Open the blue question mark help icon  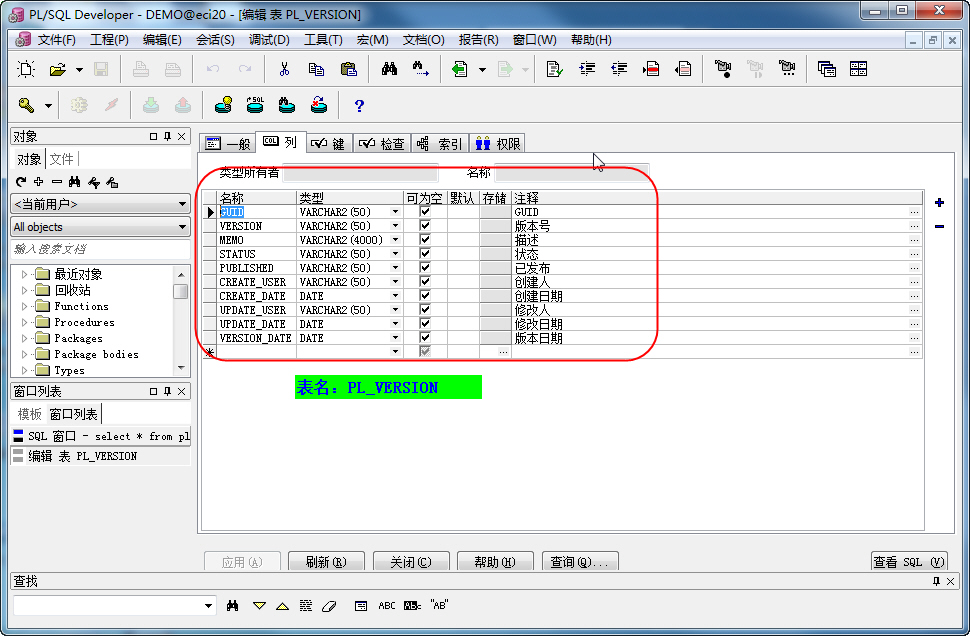[359, 105]
